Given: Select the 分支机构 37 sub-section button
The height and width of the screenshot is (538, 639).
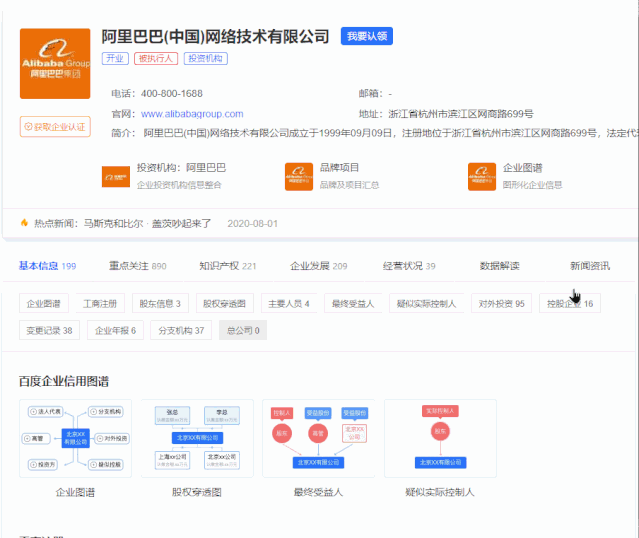Looking at the screenshot, I should pos(181,331).
